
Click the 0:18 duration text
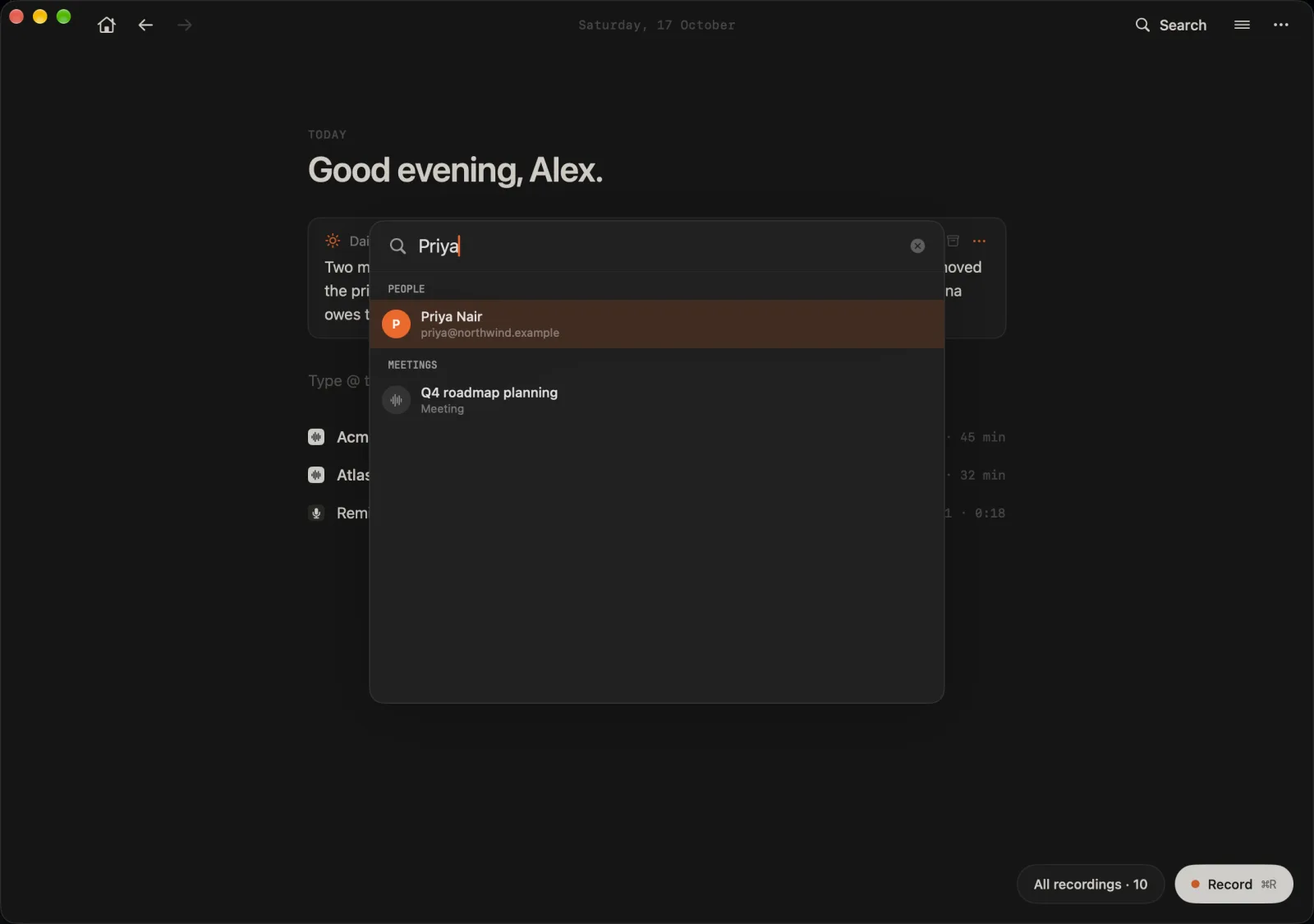pos(990,513)
